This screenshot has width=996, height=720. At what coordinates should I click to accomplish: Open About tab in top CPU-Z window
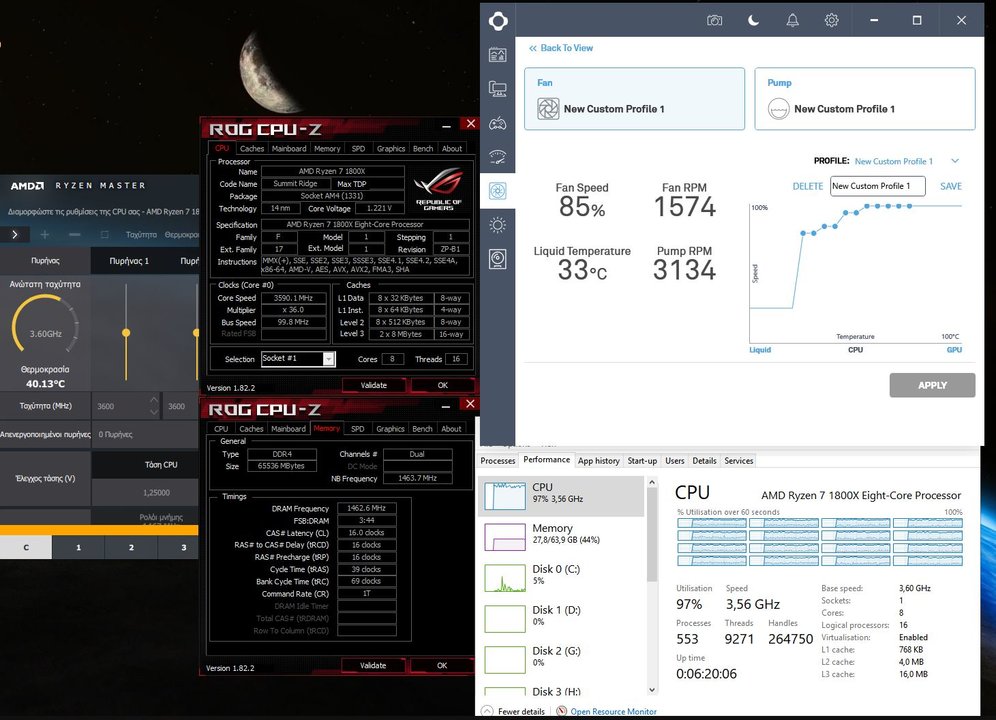click(x=452, y=148)
